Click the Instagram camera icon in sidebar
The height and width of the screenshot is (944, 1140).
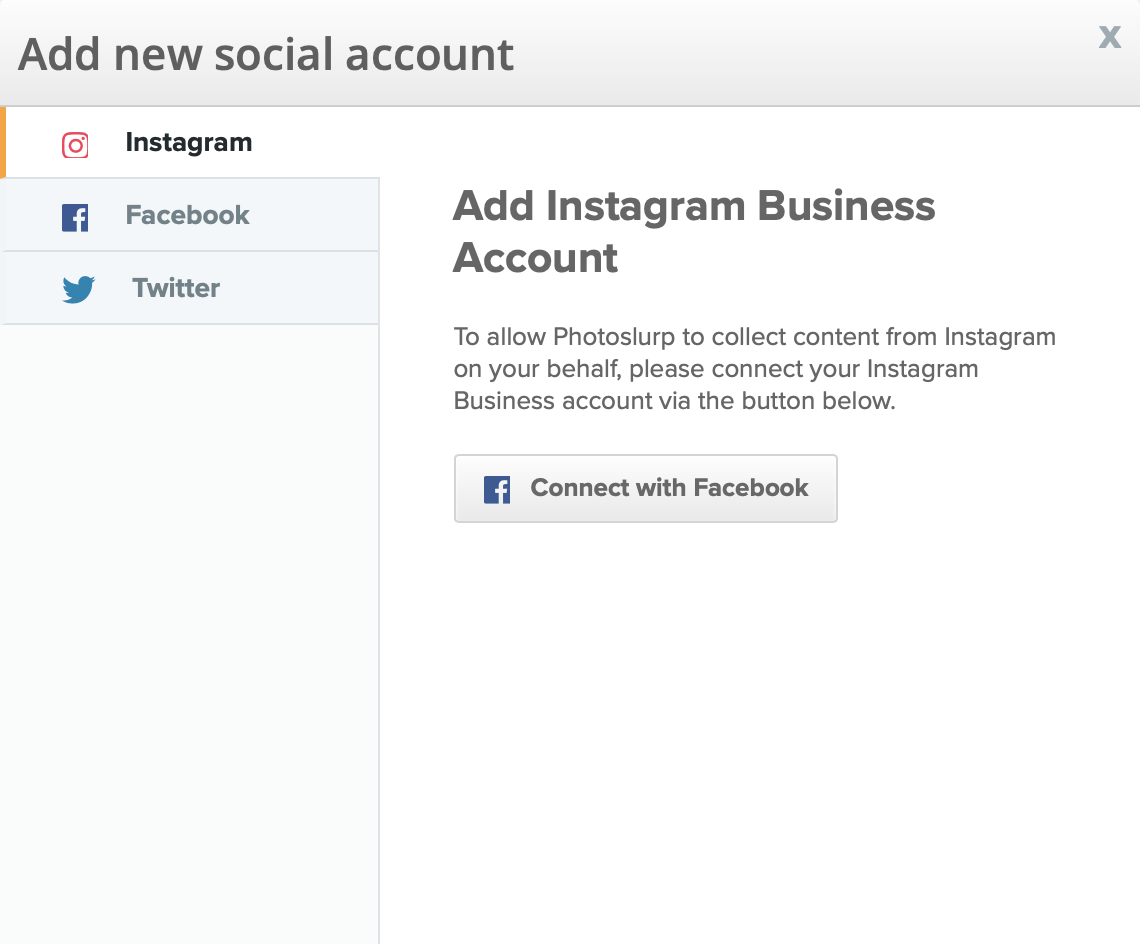[75, 145]
